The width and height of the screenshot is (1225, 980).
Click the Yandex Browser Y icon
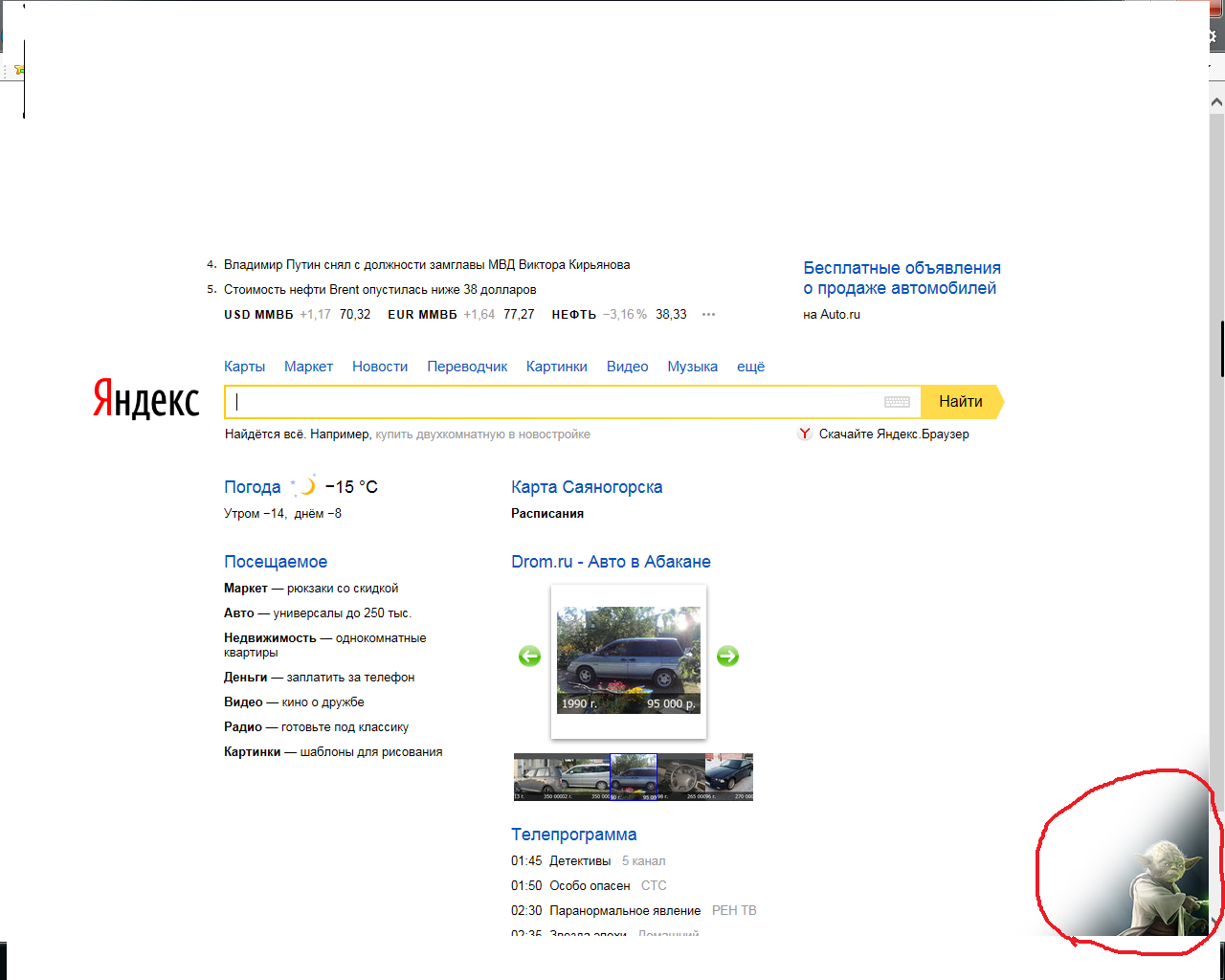[805, 434]
